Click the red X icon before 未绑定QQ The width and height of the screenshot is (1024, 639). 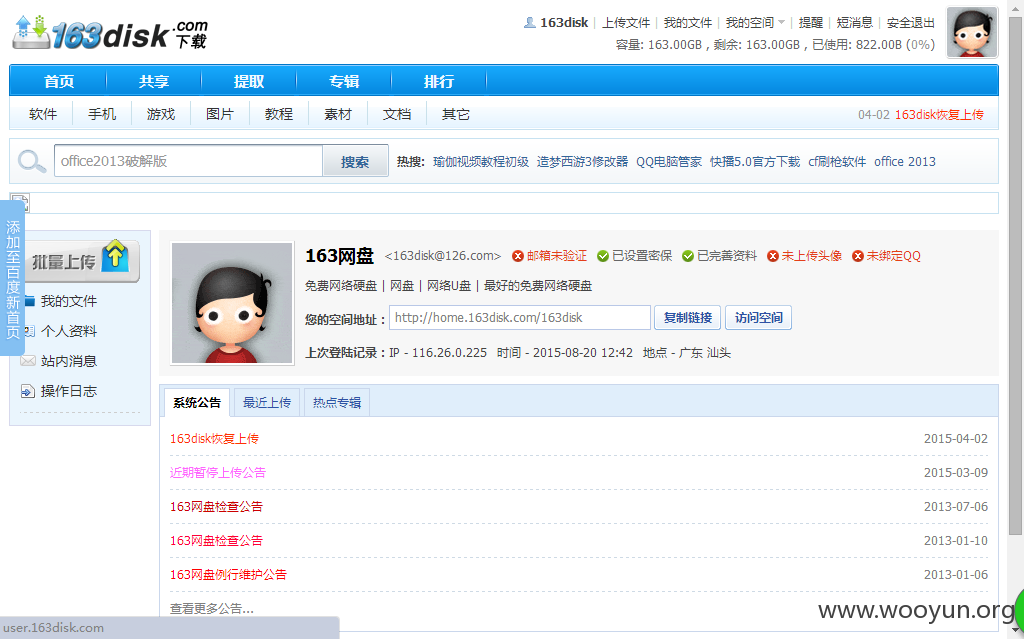point(857,256)
